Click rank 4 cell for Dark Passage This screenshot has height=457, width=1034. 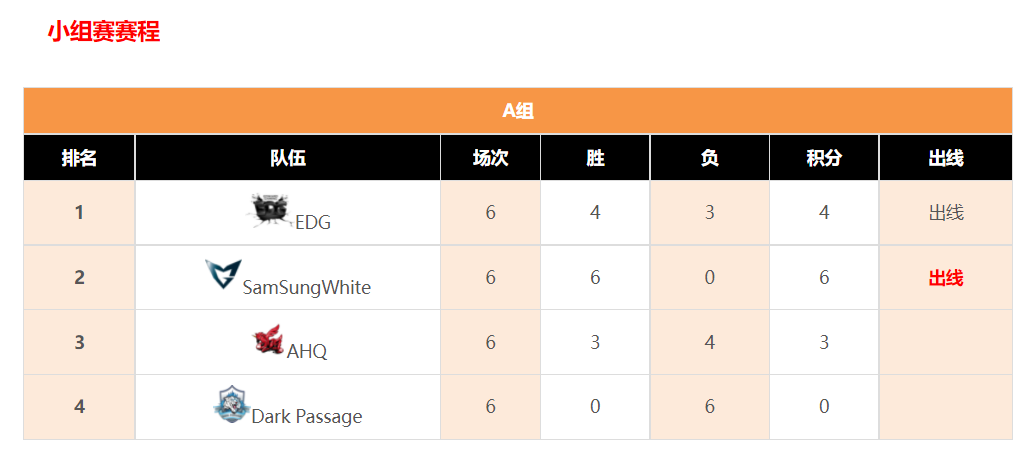tap(79, 407)
